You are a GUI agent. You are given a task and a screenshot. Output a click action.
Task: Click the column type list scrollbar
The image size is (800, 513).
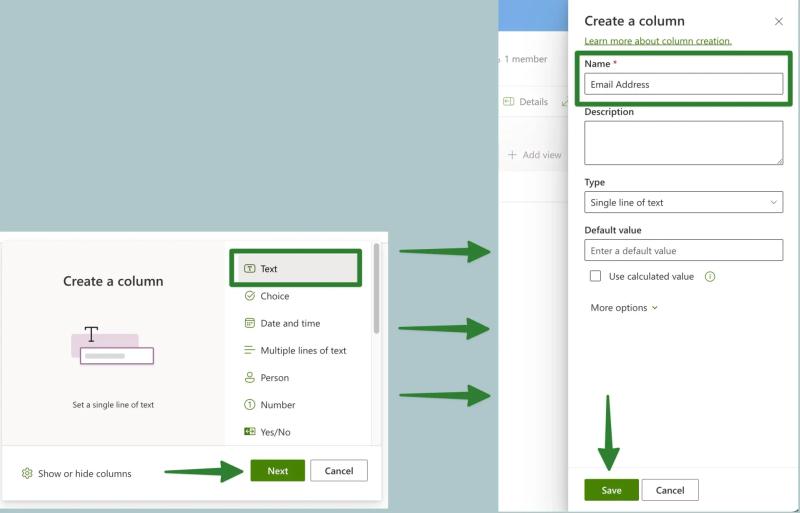(377, 289)
